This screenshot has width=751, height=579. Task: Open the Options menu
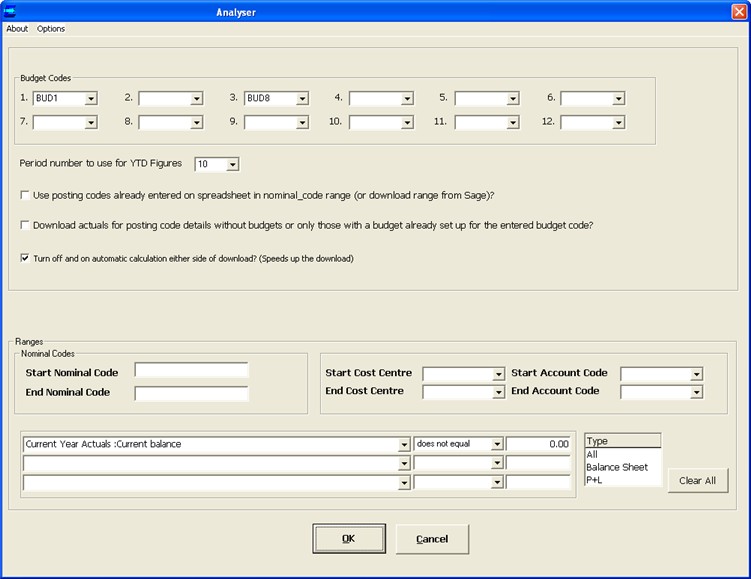click(51, 29)
